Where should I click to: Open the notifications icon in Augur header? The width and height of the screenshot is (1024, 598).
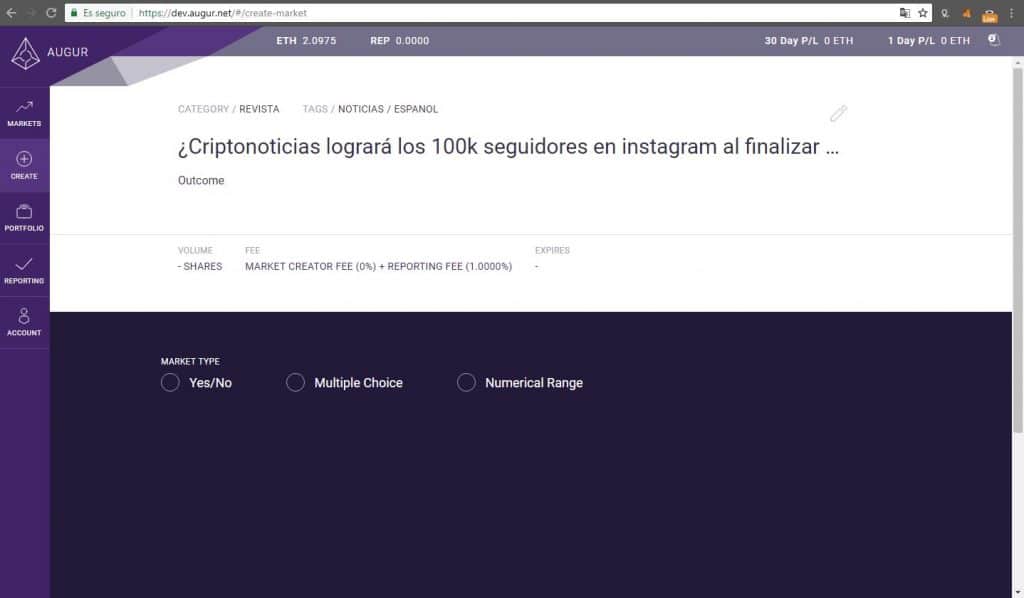click(993, 40)
